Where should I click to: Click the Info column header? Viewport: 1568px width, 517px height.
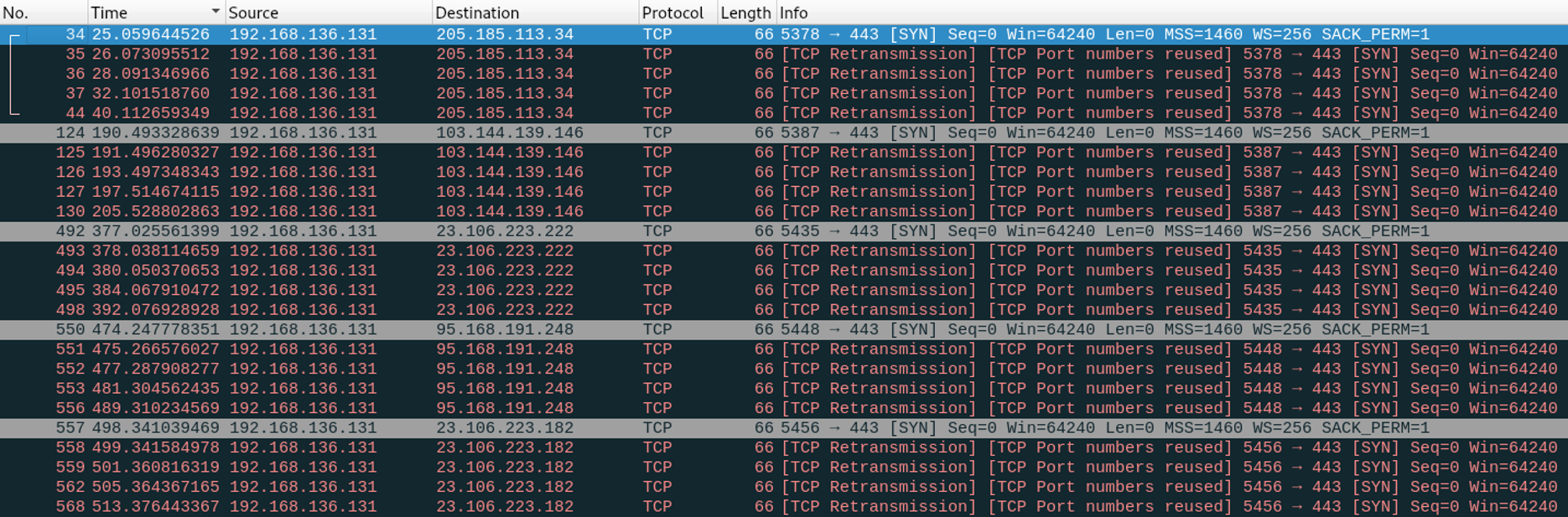click(1171, 13)
